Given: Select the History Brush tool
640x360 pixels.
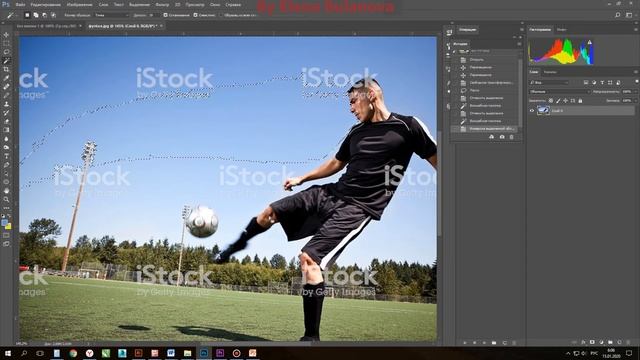Looking at the screenshot, I should (6, 113).
